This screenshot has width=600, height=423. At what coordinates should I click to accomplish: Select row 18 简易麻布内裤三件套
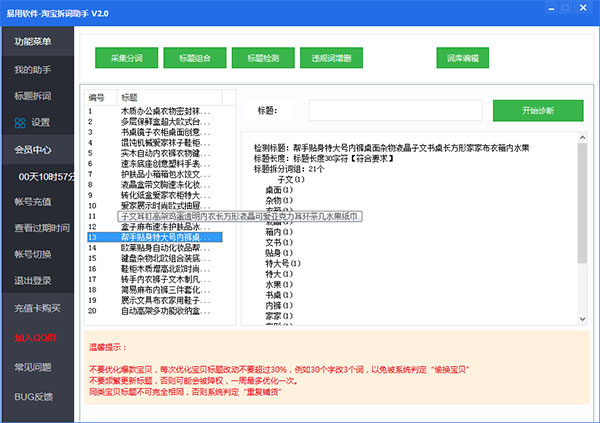(x=155, y=290)
